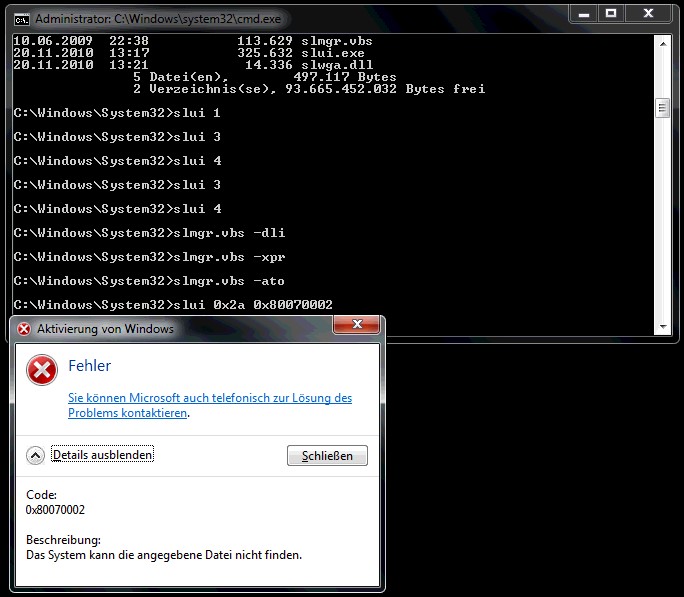The image size is (684, 597).
Task: Click the 'slmgr.vbs -xpr' command line
Action: (x=149, y=257)
